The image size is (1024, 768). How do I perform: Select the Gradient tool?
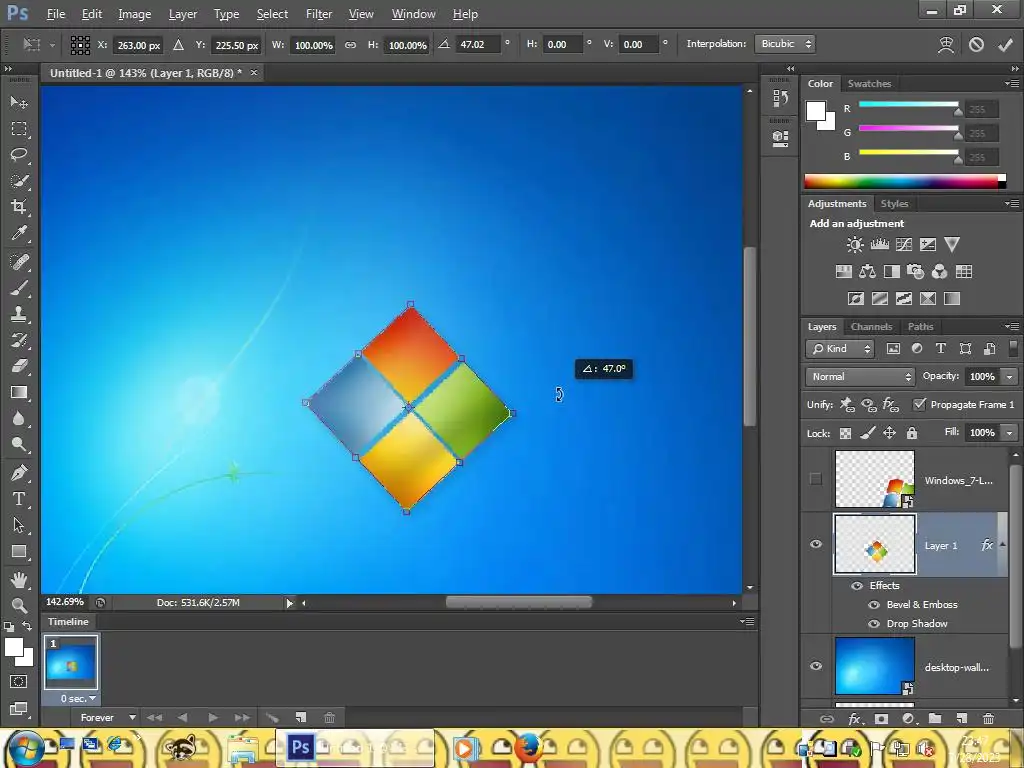click(x=19, y=392)
